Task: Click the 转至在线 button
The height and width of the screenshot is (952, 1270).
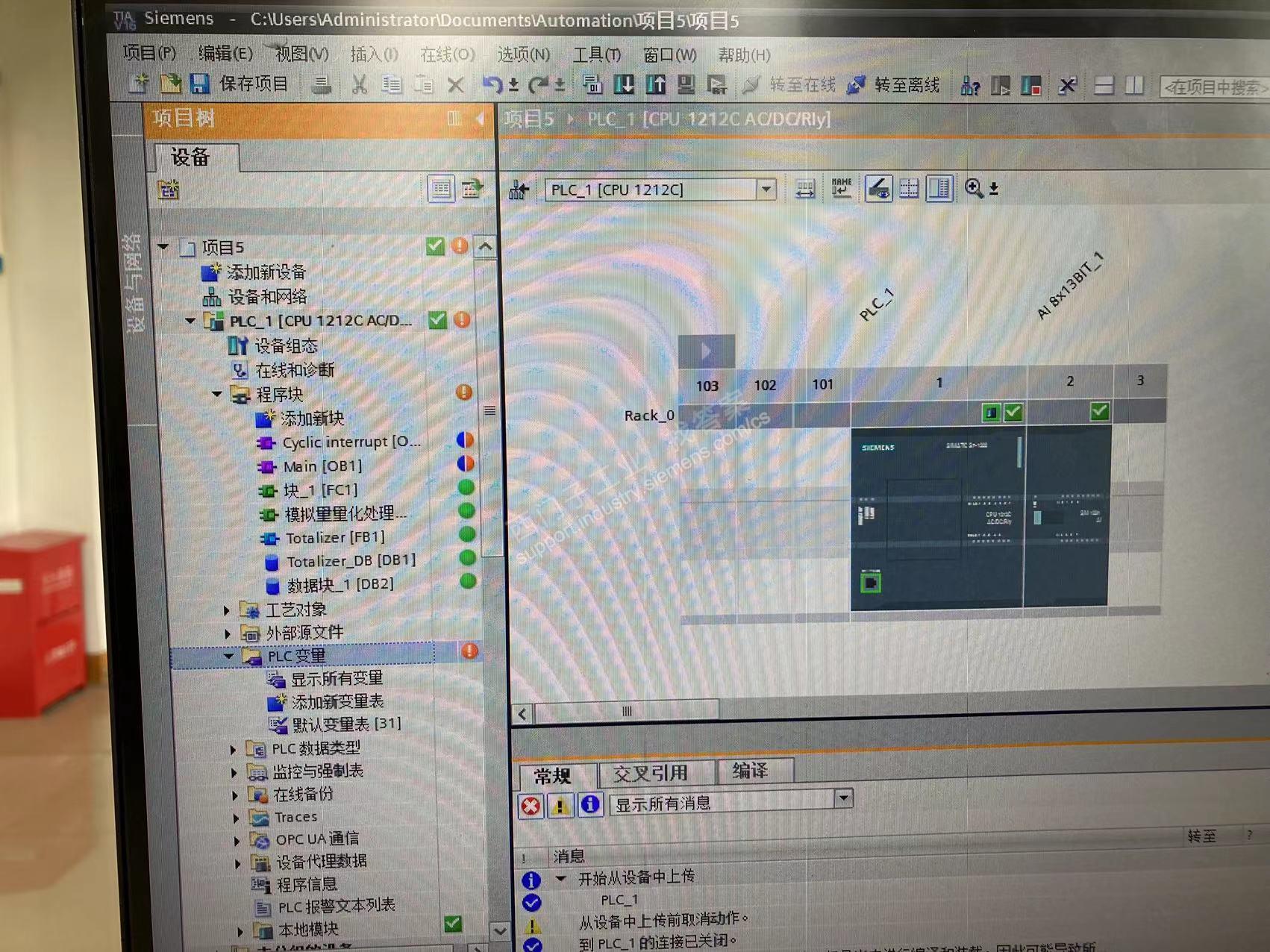Action: [789, 85]
